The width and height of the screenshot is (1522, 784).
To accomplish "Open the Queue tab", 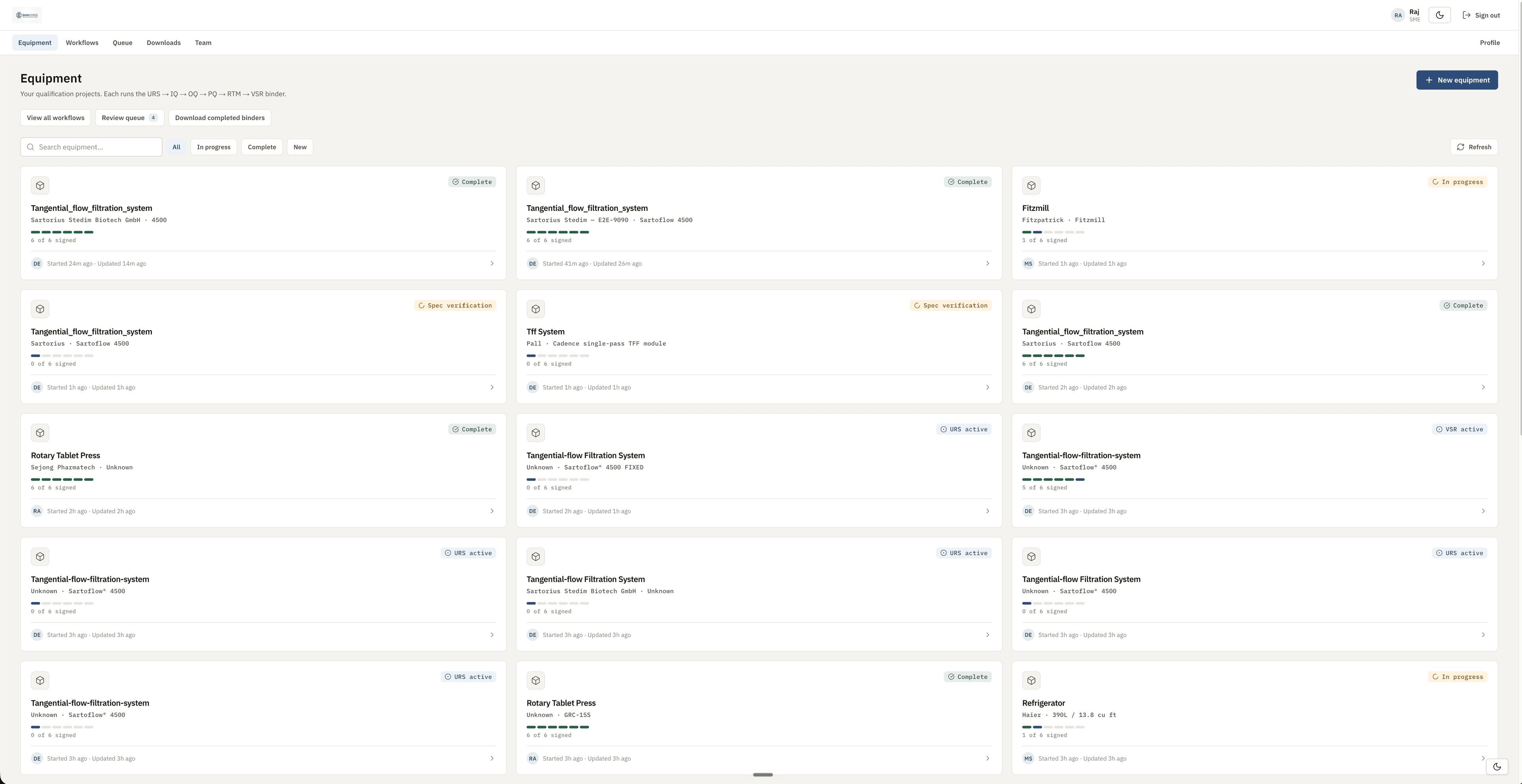I will (122, 42).
